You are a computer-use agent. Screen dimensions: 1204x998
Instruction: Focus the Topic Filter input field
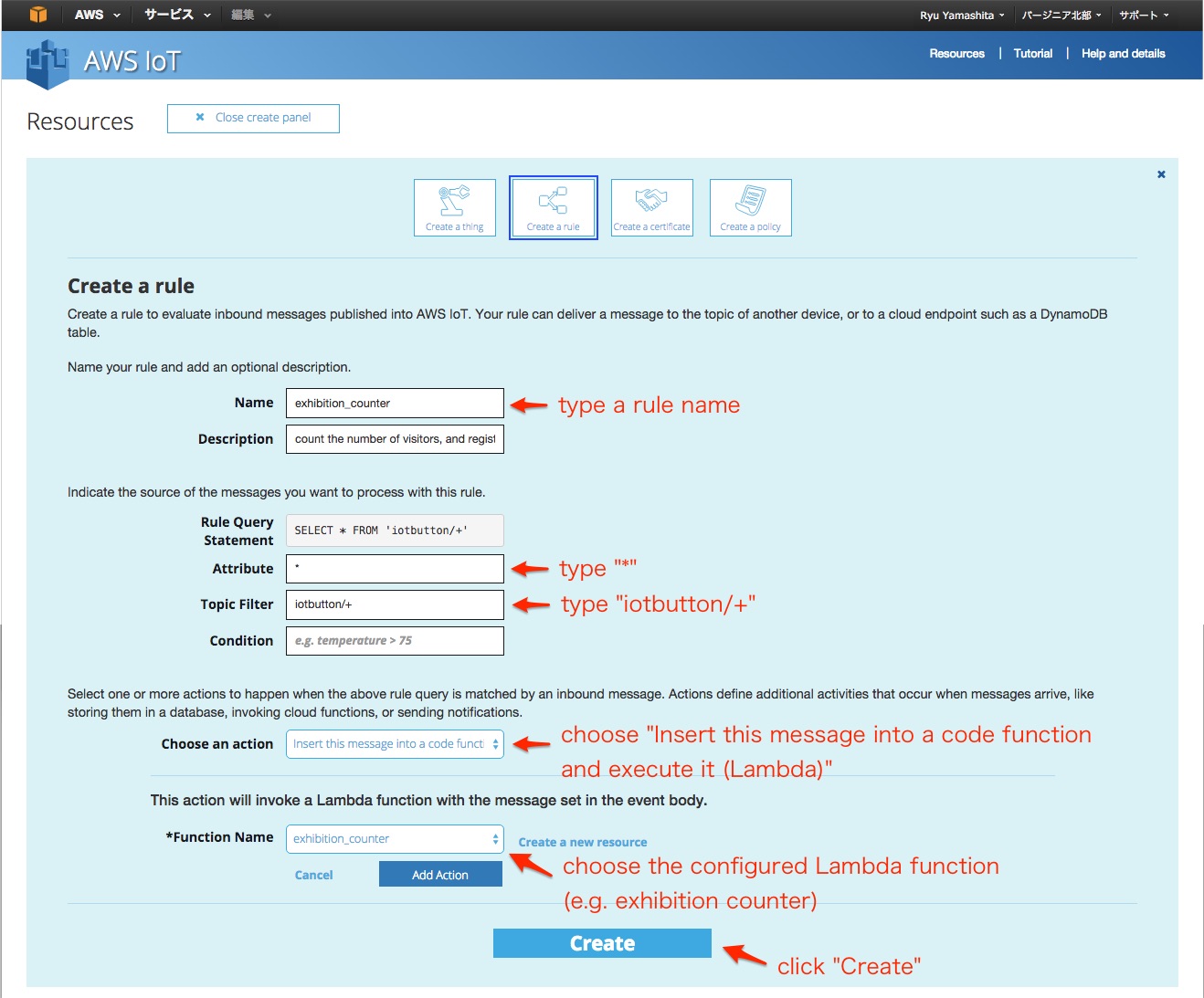[395, 604]
